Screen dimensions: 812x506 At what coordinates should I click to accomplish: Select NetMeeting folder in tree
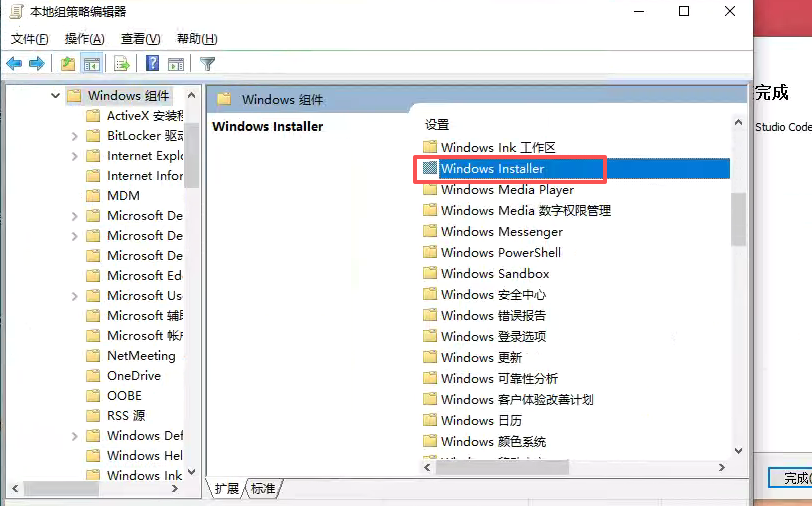(141, 356)
